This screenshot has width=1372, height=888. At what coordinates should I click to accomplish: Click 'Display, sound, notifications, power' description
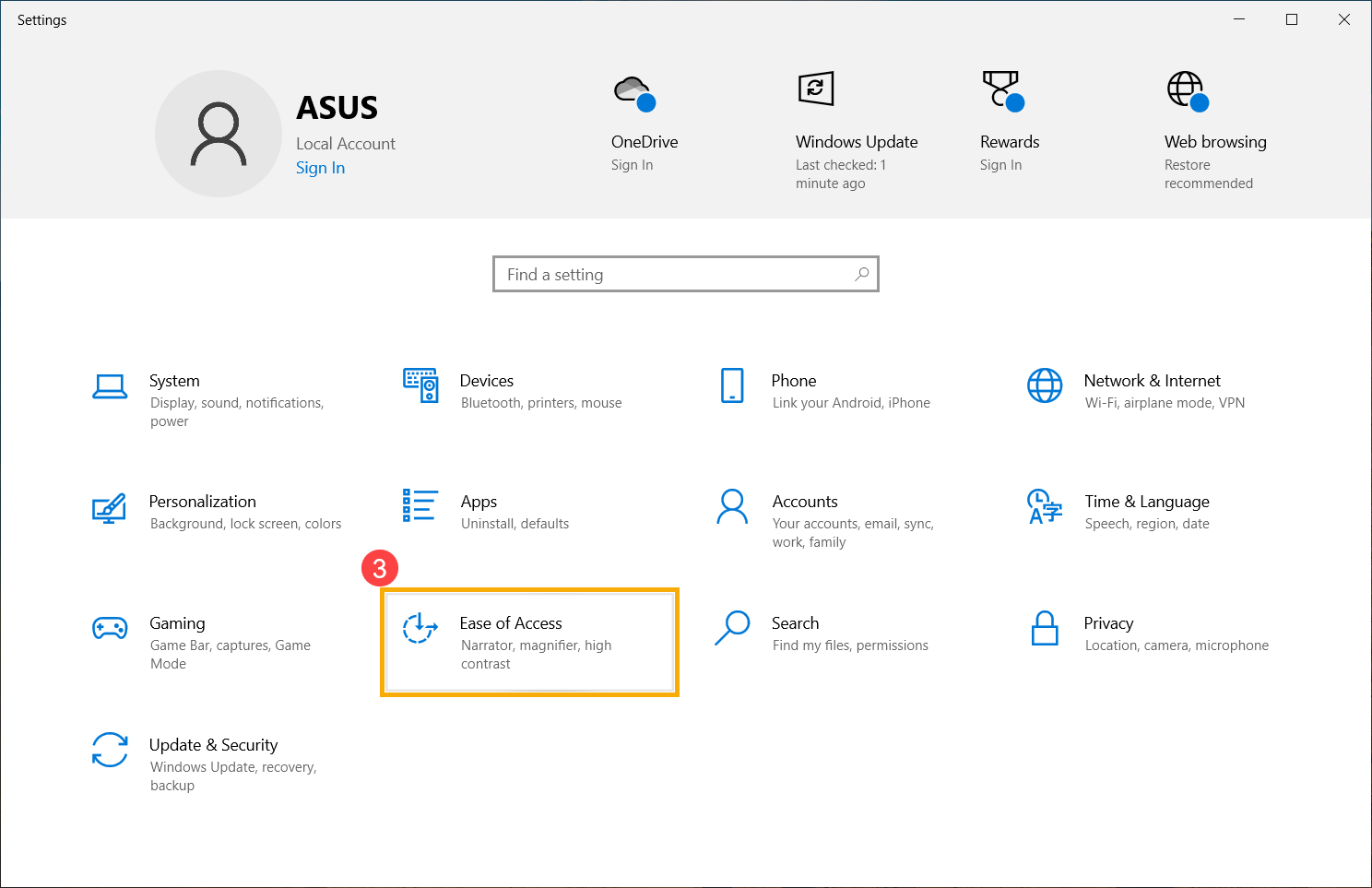pos(237,412)
